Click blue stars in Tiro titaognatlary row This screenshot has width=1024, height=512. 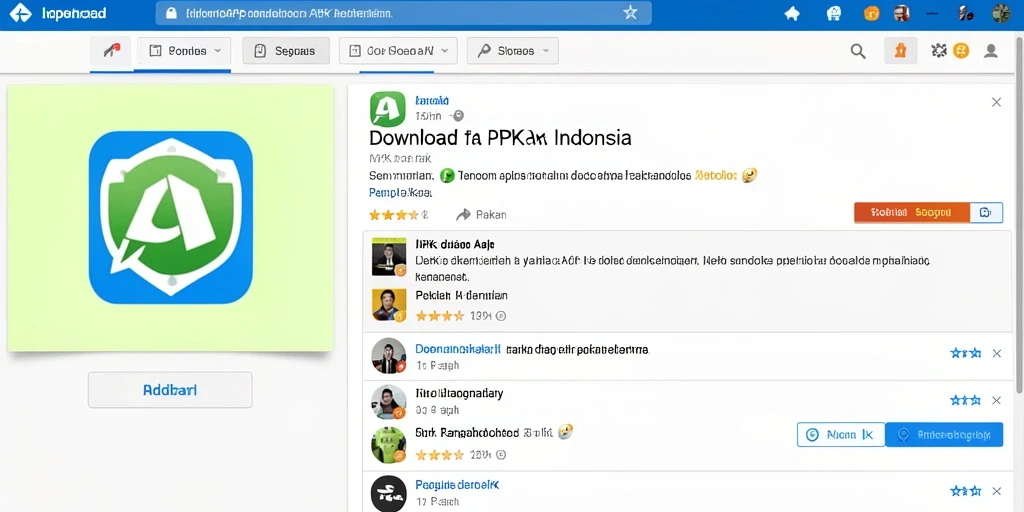[965, 400]
